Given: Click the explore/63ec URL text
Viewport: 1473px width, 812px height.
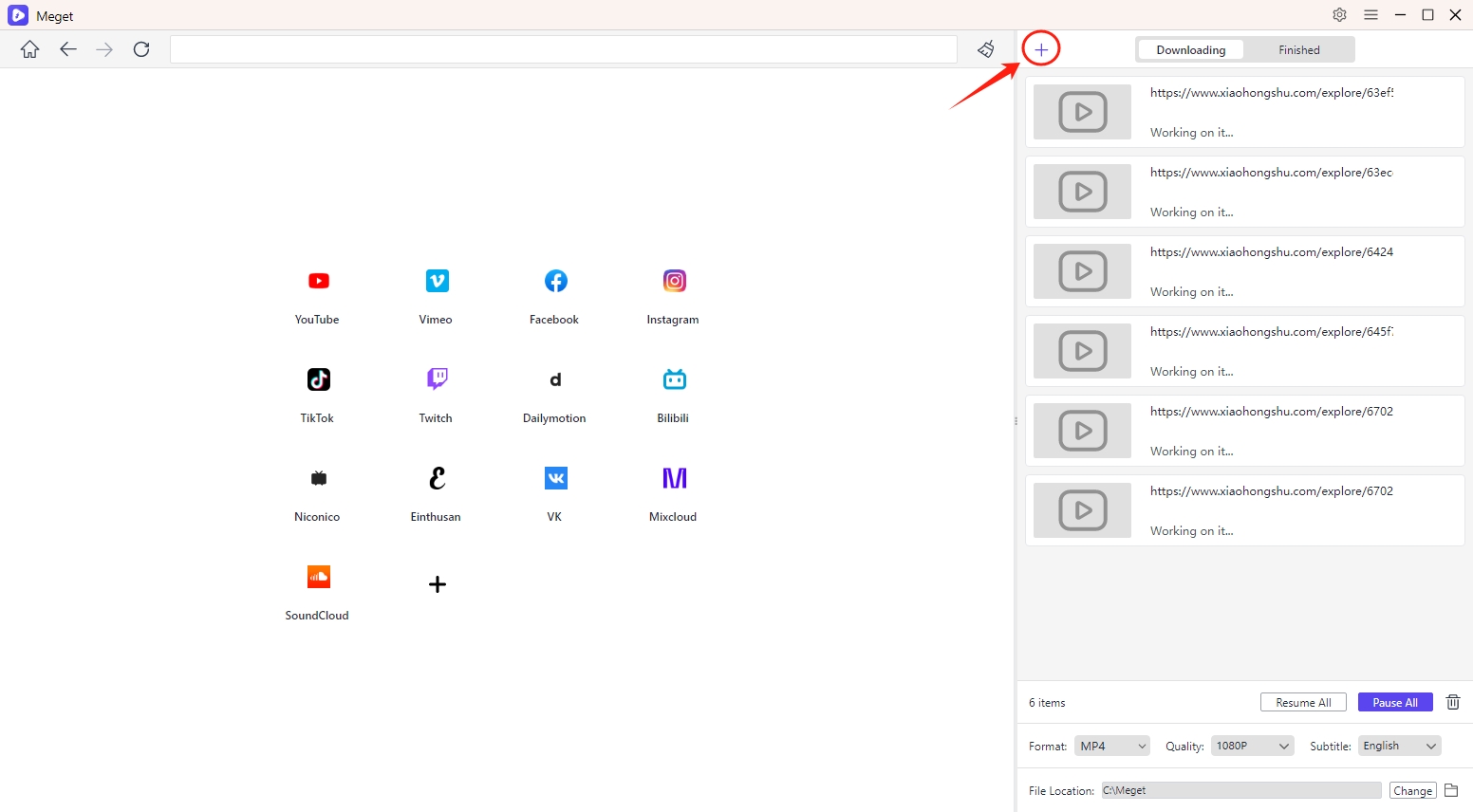Looking at the screenshot, I should tap(1272, 173).
